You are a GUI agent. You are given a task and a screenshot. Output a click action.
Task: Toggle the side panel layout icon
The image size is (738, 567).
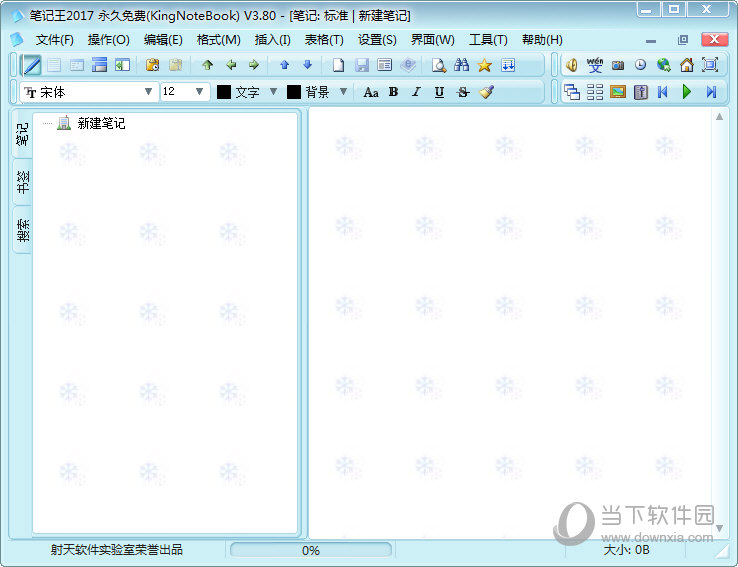(x=122, y=65)
